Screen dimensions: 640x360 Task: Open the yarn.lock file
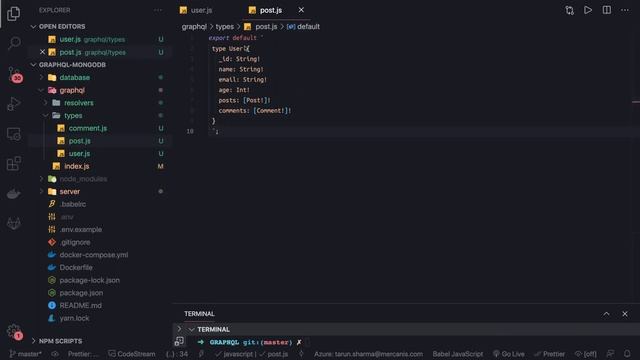point(74,318)
